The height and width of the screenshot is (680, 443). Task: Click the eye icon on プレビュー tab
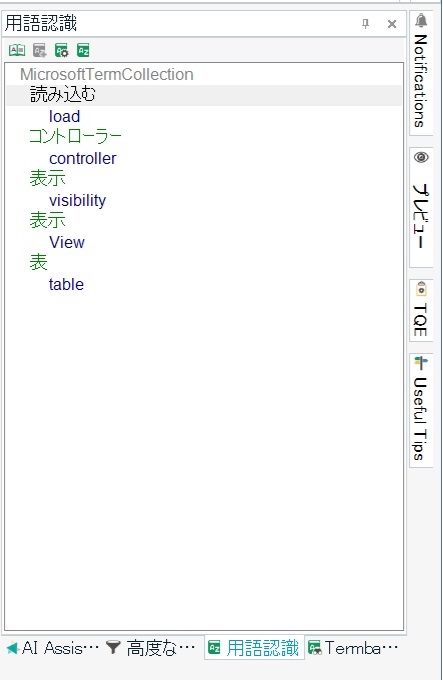421,157
